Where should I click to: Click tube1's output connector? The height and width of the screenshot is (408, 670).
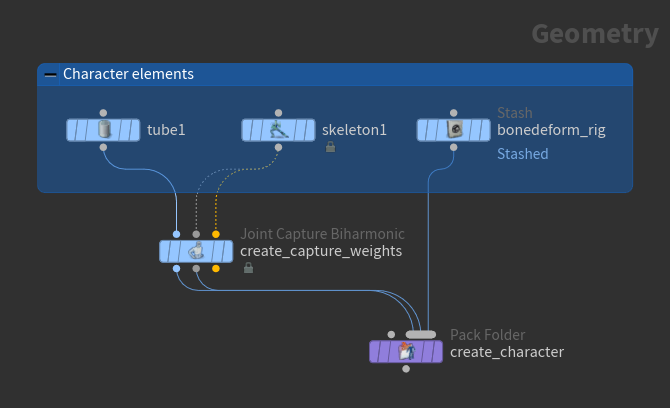(103, 147)
